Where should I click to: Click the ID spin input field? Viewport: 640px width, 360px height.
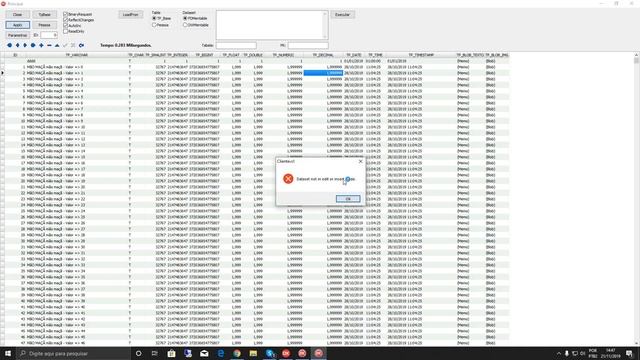[48, 36]
